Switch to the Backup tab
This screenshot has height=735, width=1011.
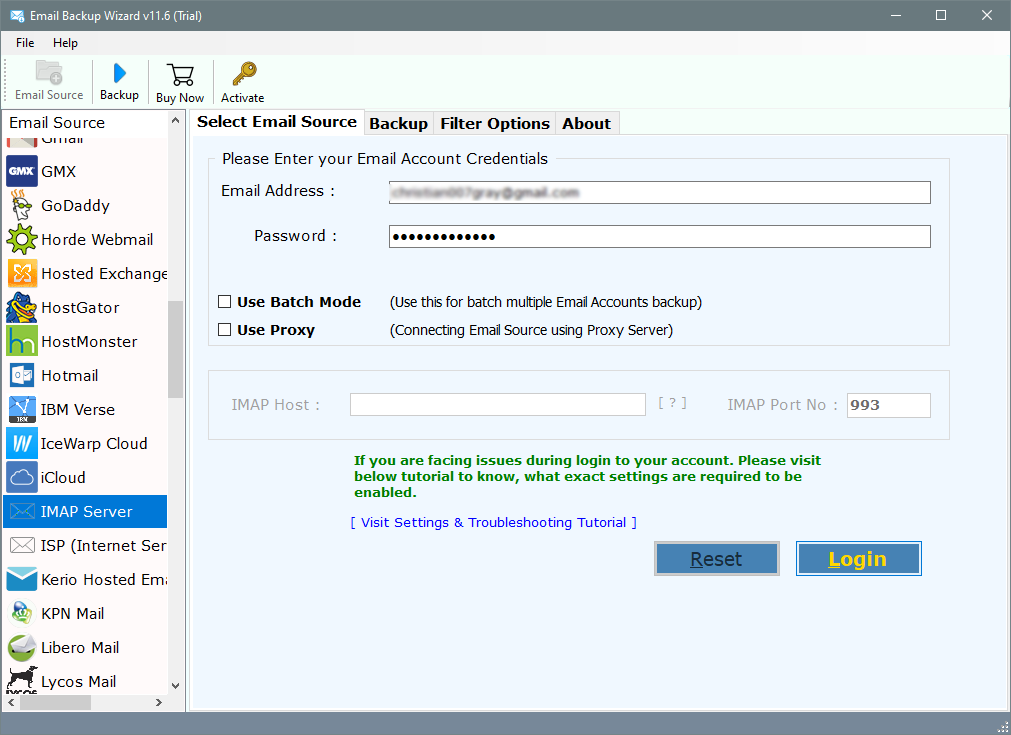tap(398, 123)
